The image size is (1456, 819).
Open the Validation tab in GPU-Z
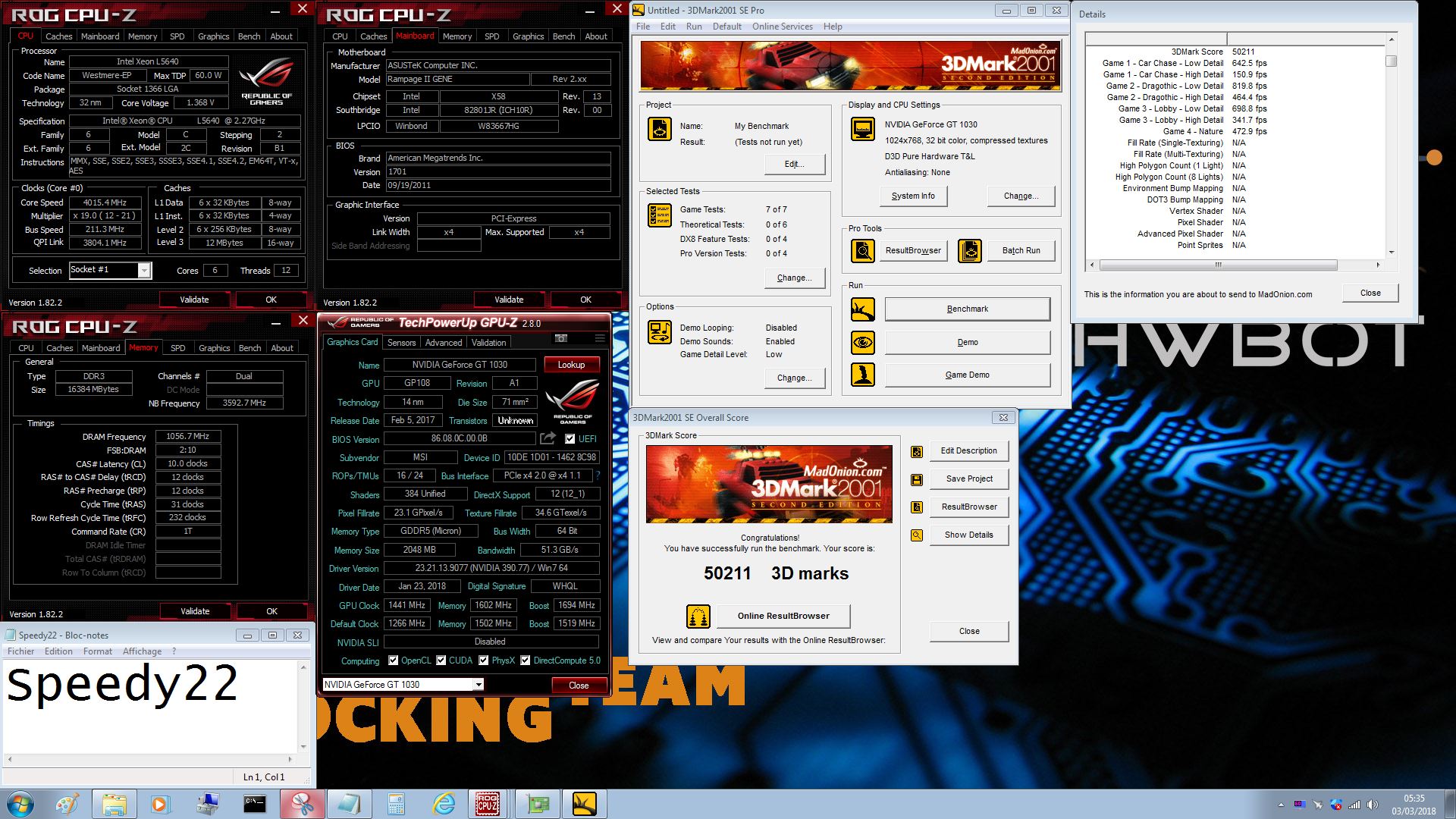[488, 343]
